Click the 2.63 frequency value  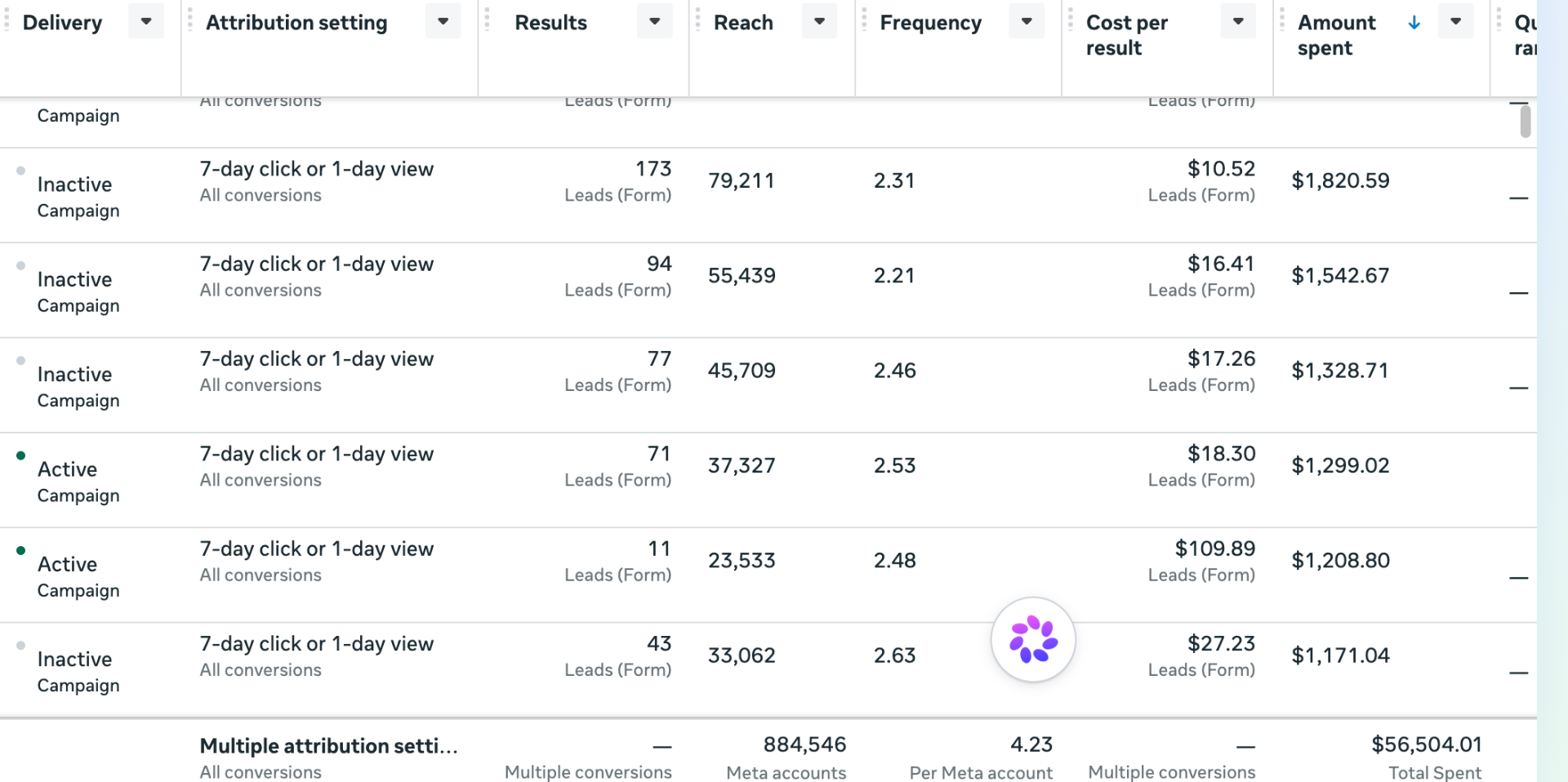tap(894, 655)
